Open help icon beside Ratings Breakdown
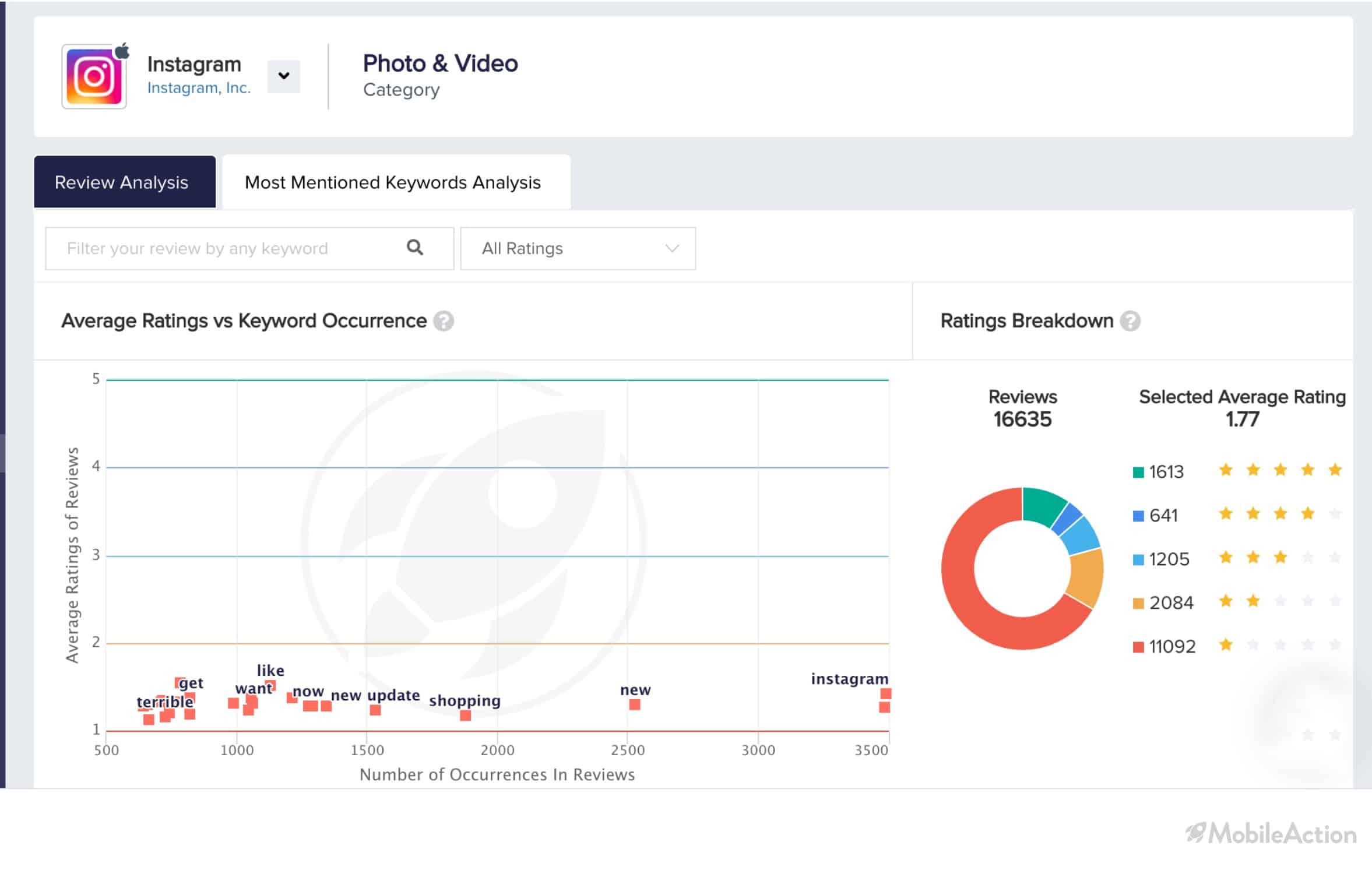The image size is (1372, 874). 1130,321
